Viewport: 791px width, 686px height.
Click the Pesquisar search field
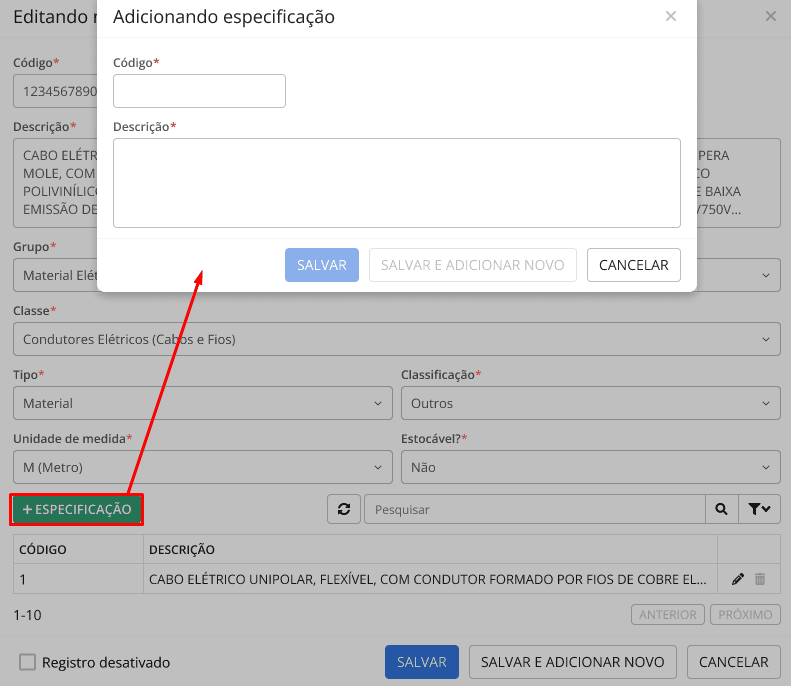pos(534,509)
